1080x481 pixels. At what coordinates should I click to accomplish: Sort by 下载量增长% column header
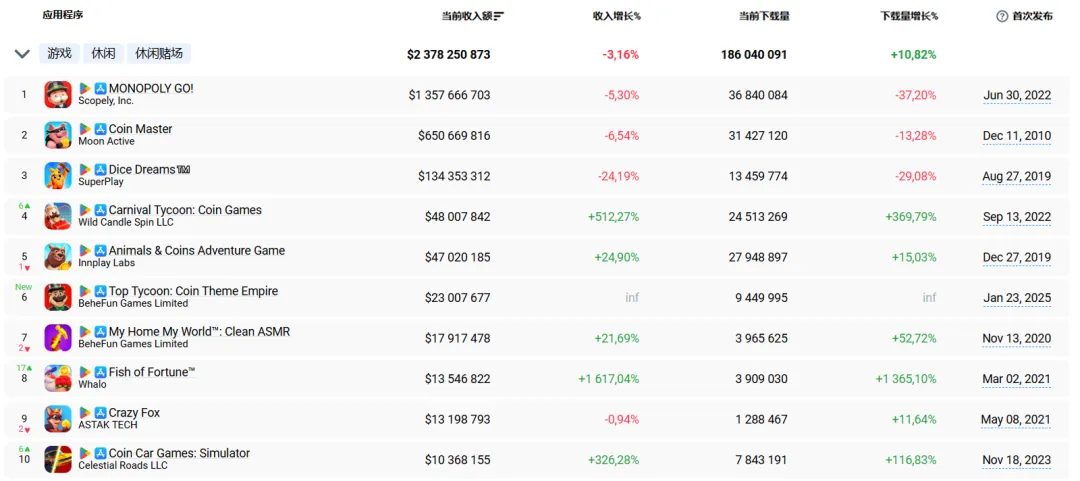click(909, 16)
